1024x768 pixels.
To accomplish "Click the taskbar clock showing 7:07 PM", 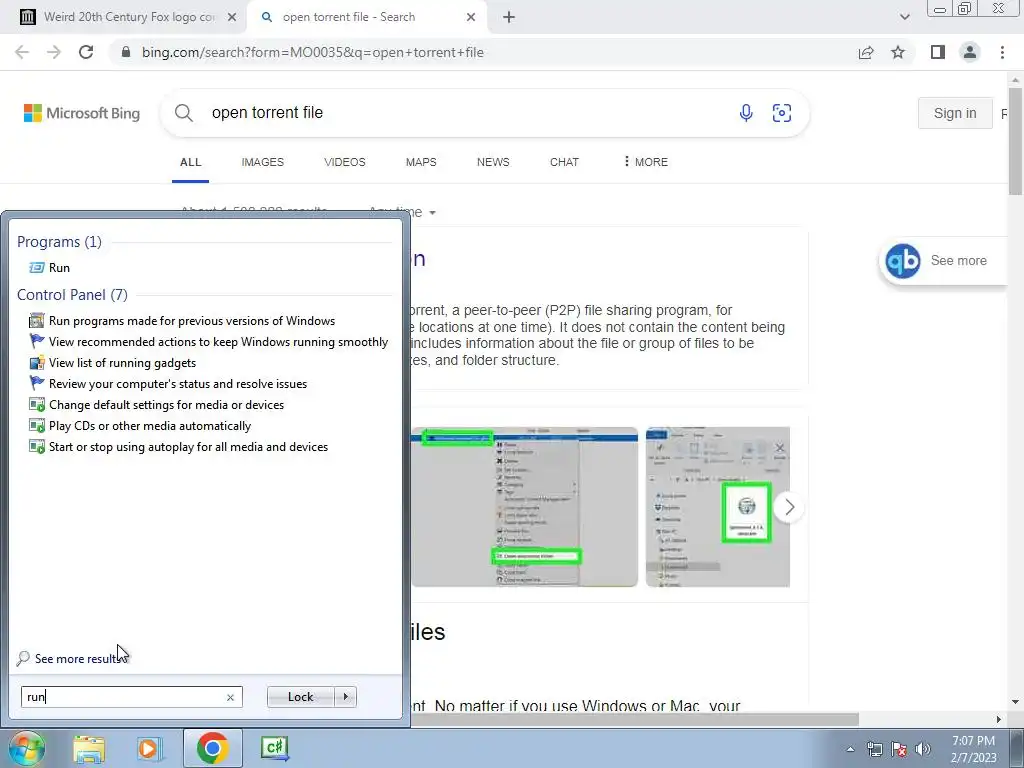I will [973, 749].
